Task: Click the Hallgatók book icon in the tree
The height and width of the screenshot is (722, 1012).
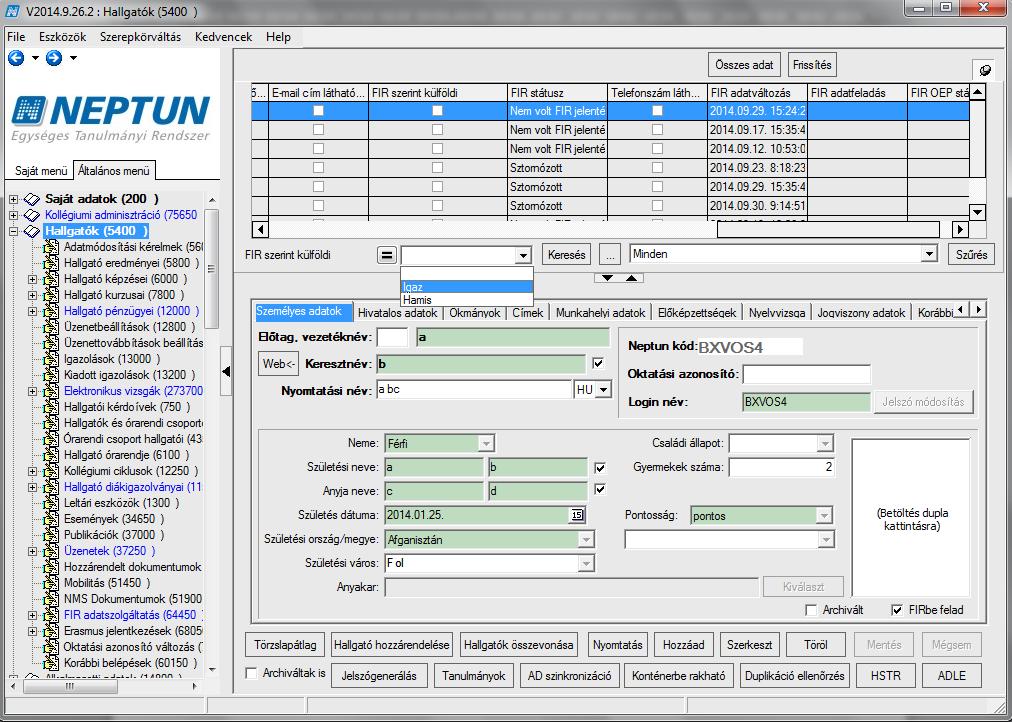Action: tap(32, 231)
